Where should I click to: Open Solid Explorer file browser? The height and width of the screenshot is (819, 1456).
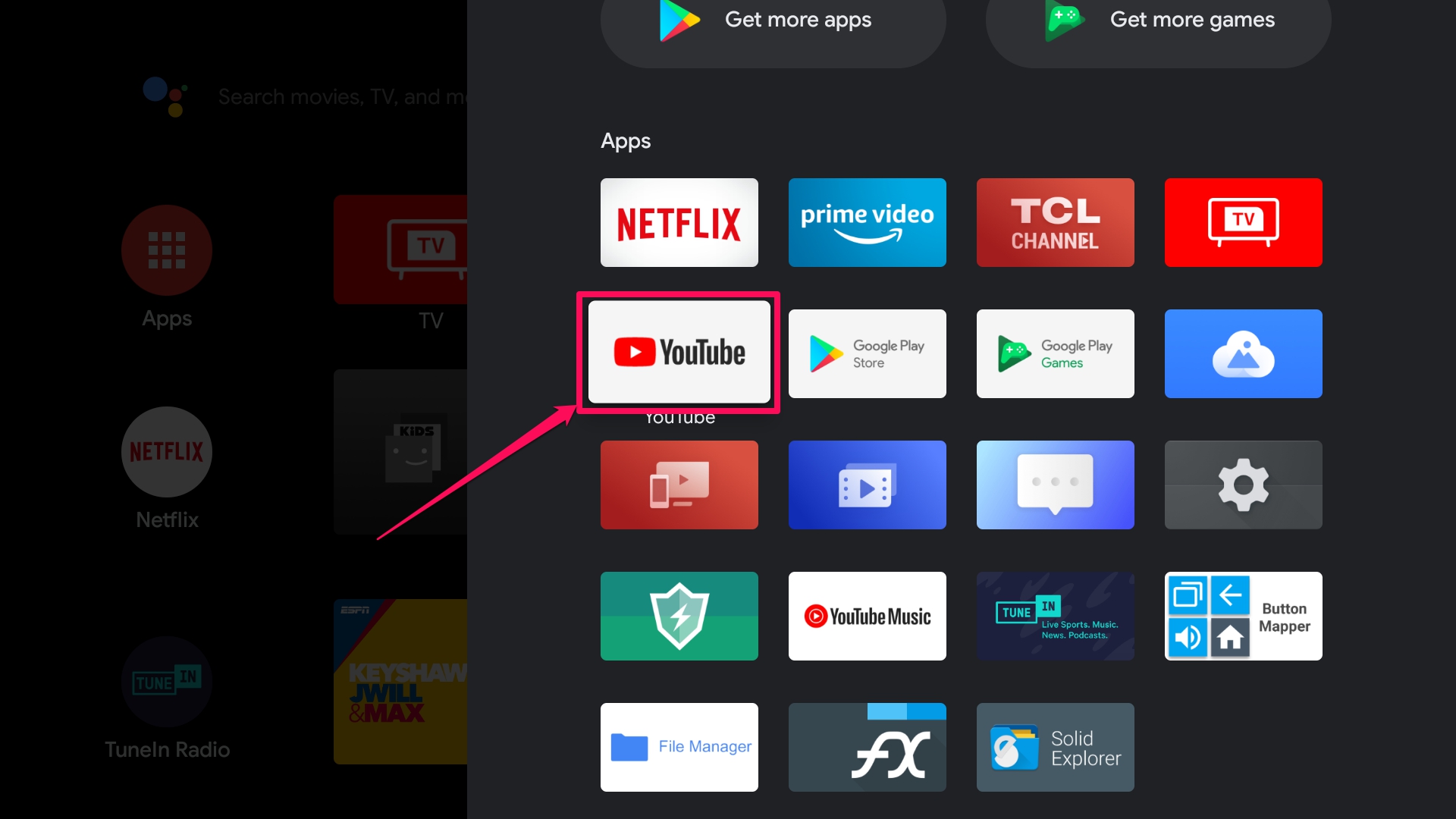1055,747
